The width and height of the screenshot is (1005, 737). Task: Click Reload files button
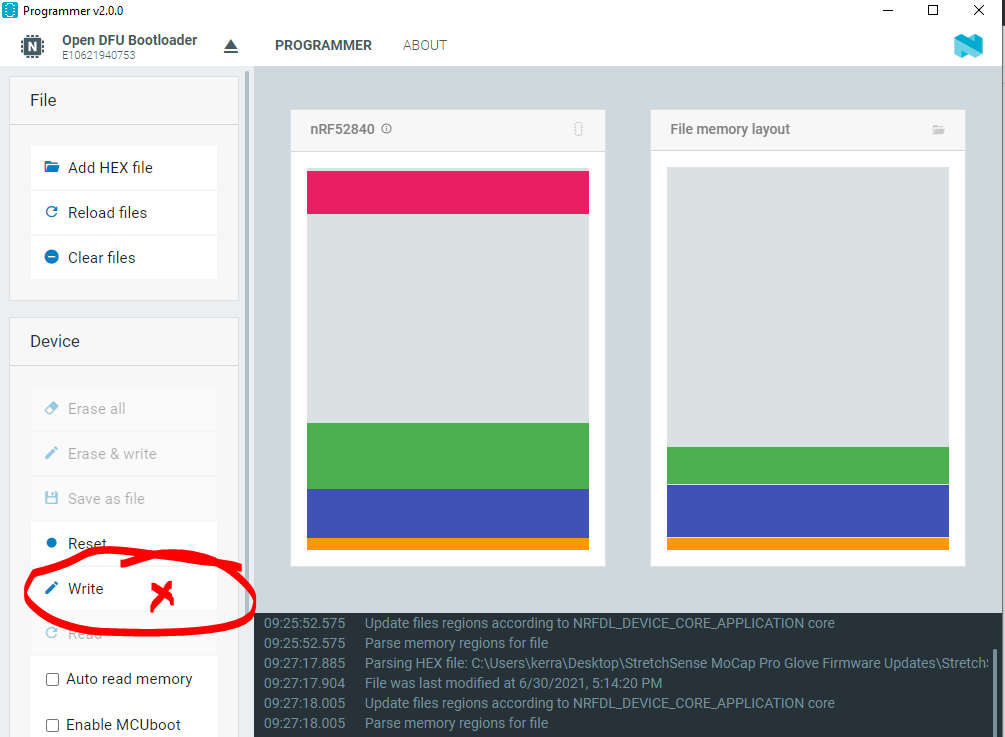click(124, 213)
